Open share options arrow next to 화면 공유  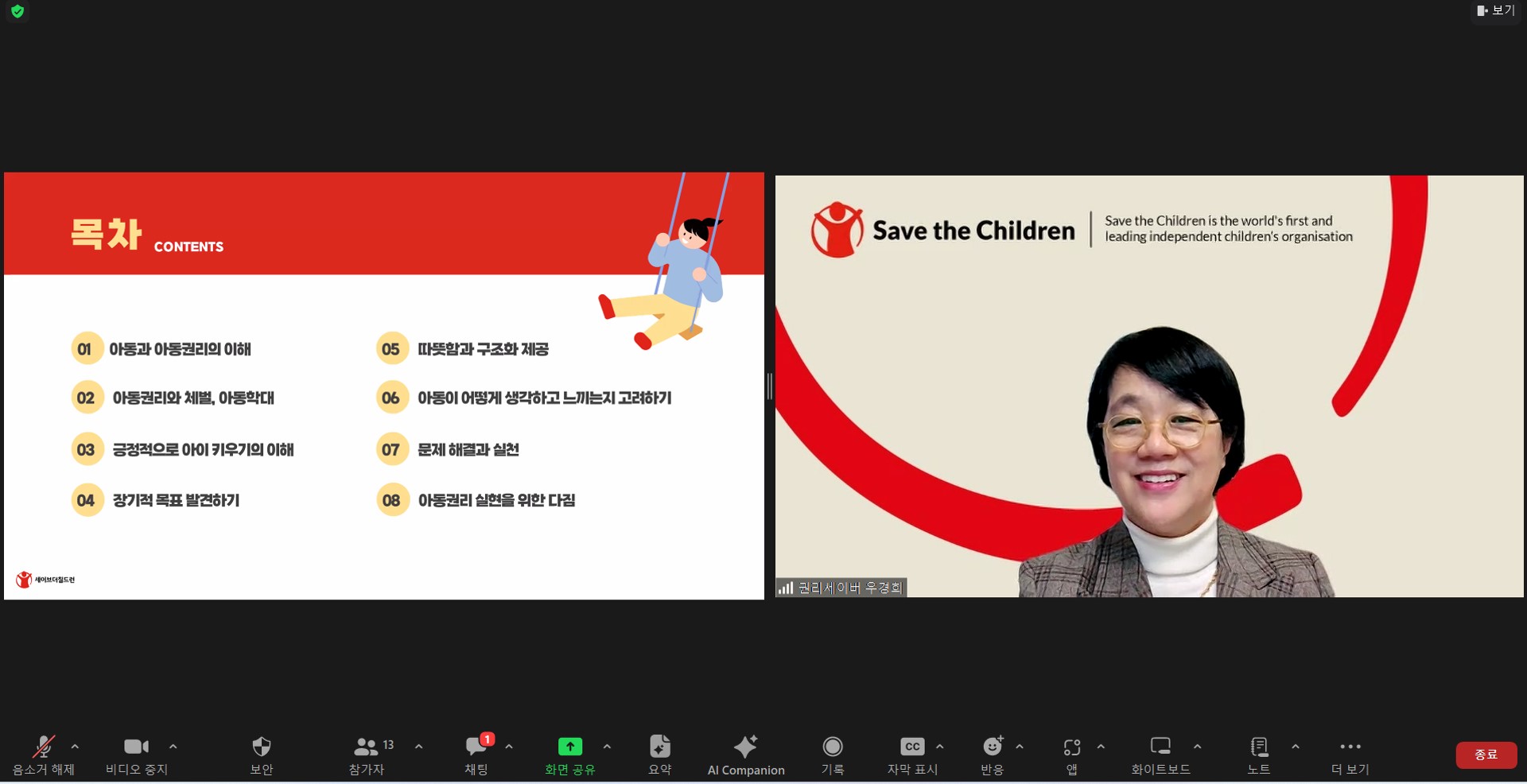point(607,747)
